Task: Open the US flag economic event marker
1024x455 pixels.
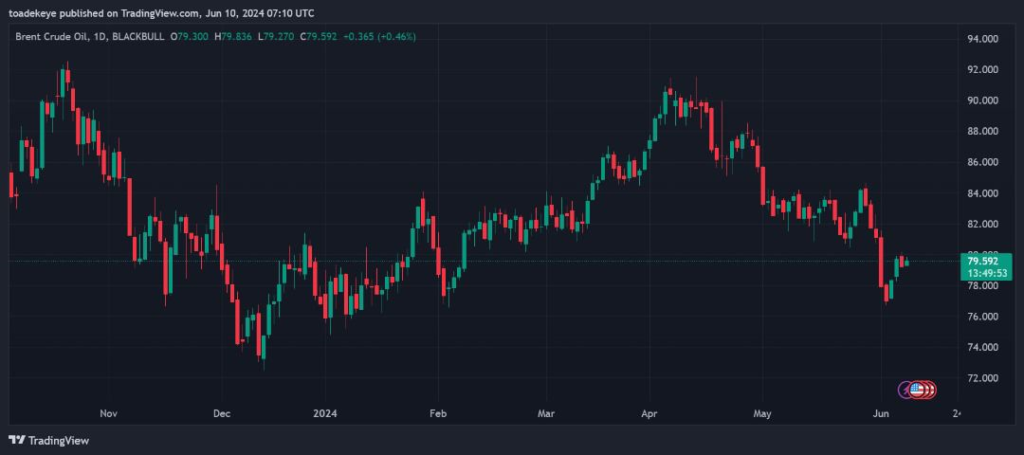Action: tap(917, 389)
